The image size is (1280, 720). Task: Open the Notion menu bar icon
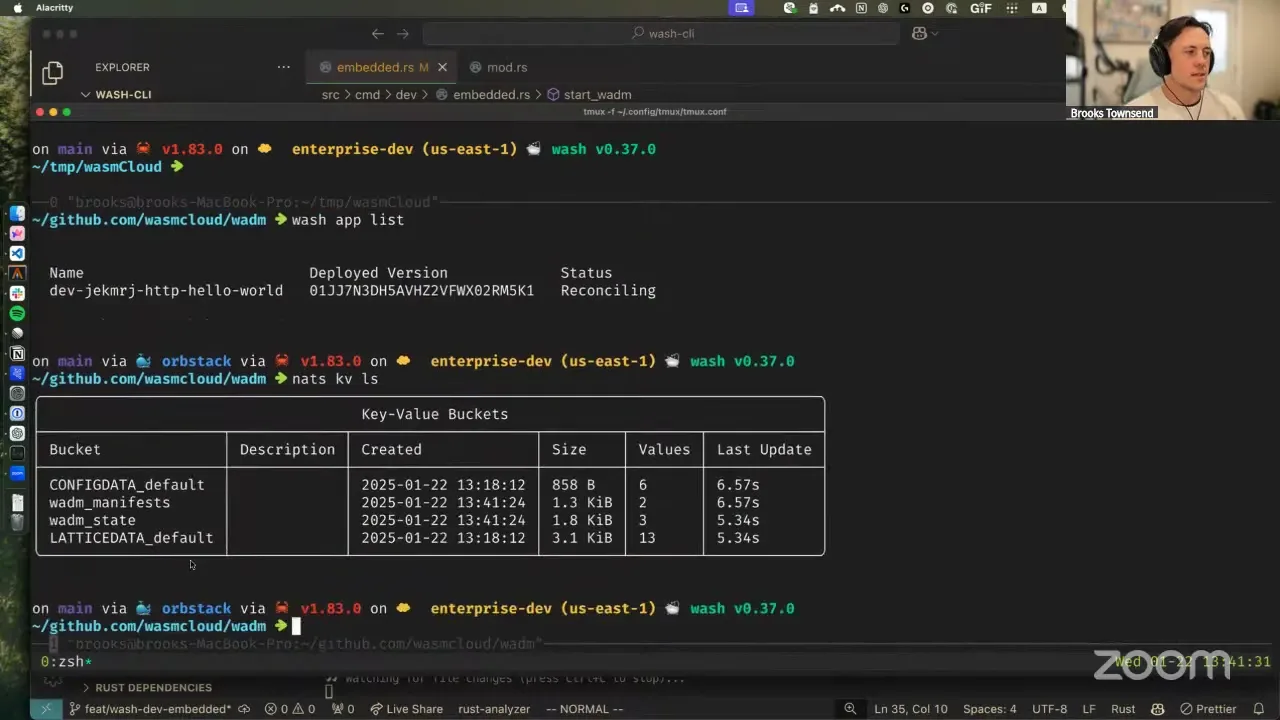tap(860, 8)
